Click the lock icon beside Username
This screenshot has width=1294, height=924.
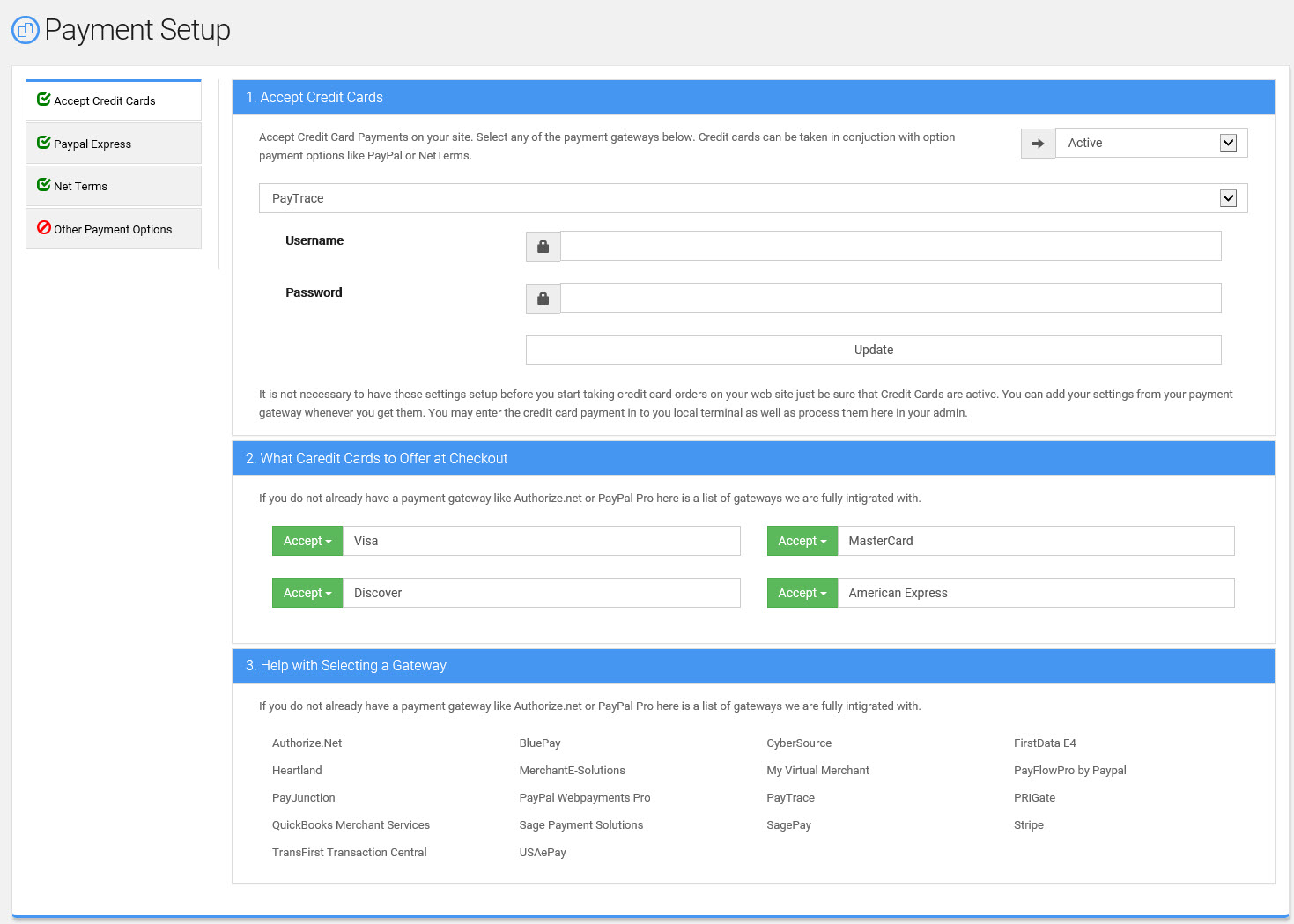pyautogui.click(x=543, y=247)
